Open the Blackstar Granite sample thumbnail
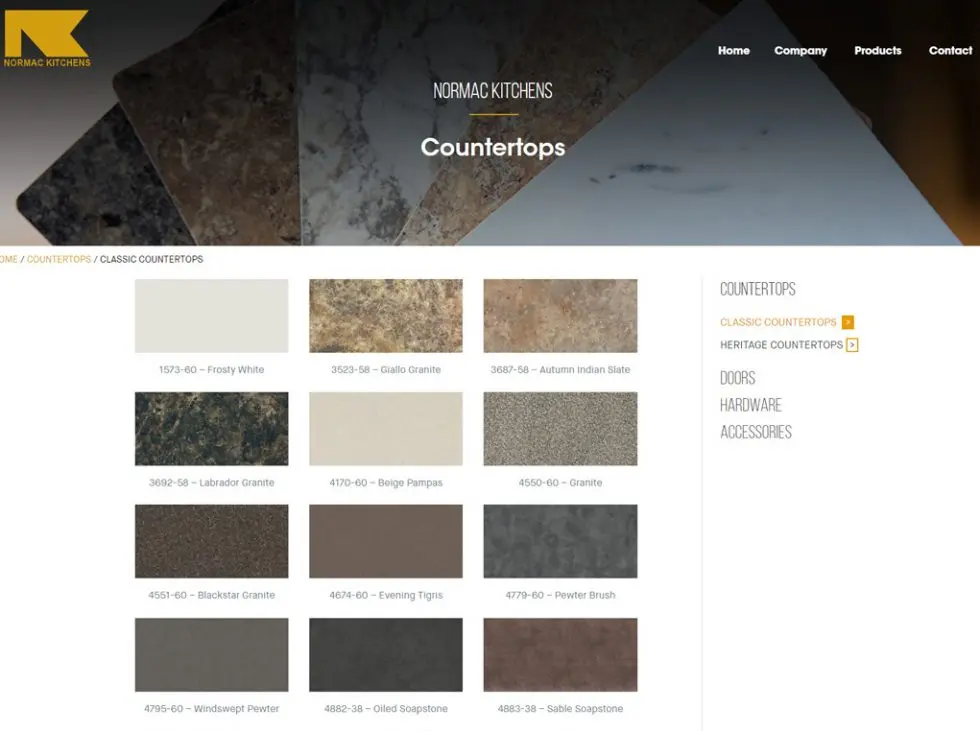This screenshot has width=980, height=731. coord(211,541)
